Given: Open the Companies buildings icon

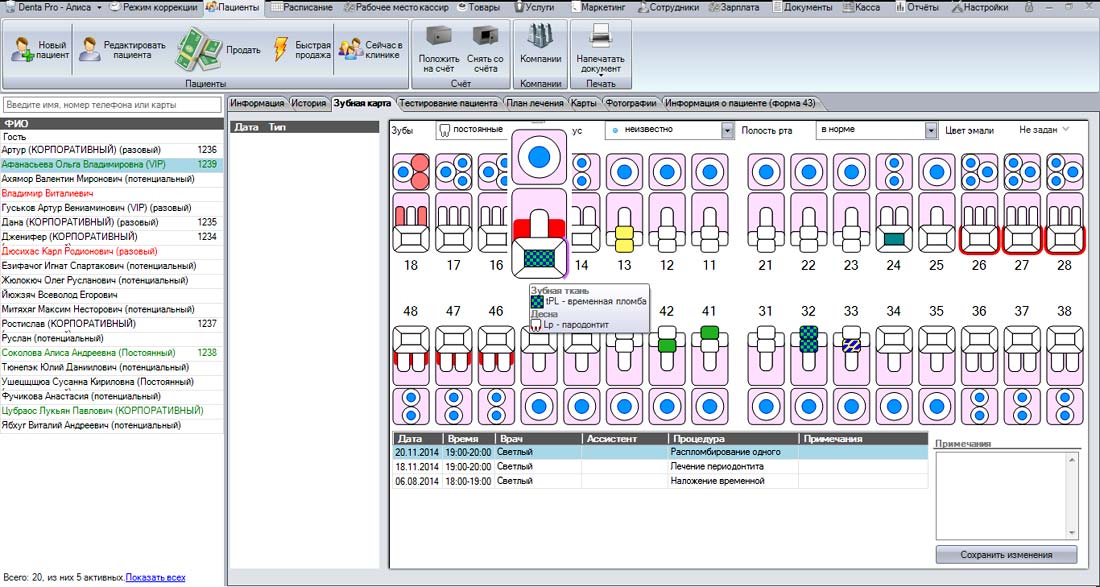Looking at the screenshot, I should tap(540, 36).
